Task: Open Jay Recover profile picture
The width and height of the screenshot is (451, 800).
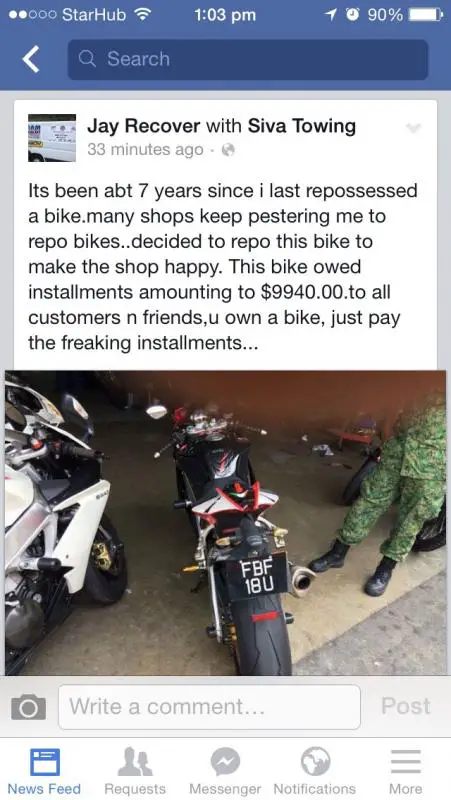Action: coord(52,138)
